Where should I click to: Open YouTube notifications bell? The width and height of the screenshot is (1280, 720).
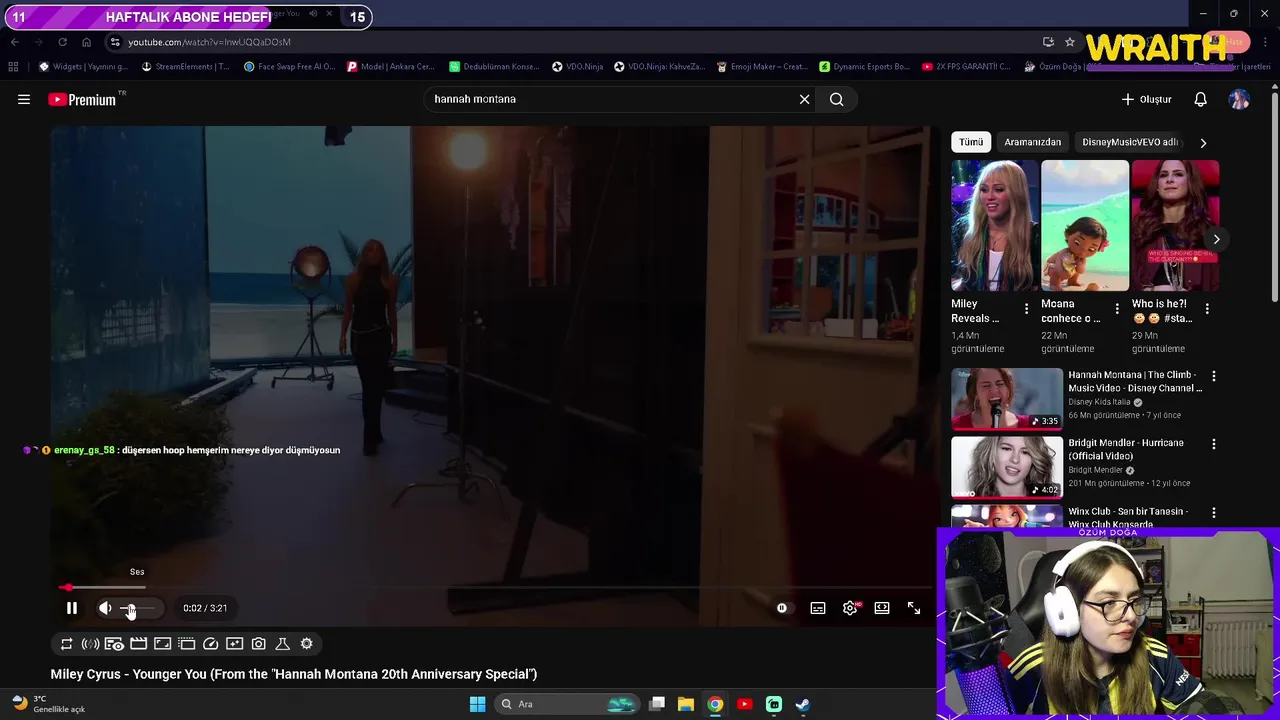[x=1200, y=99]
